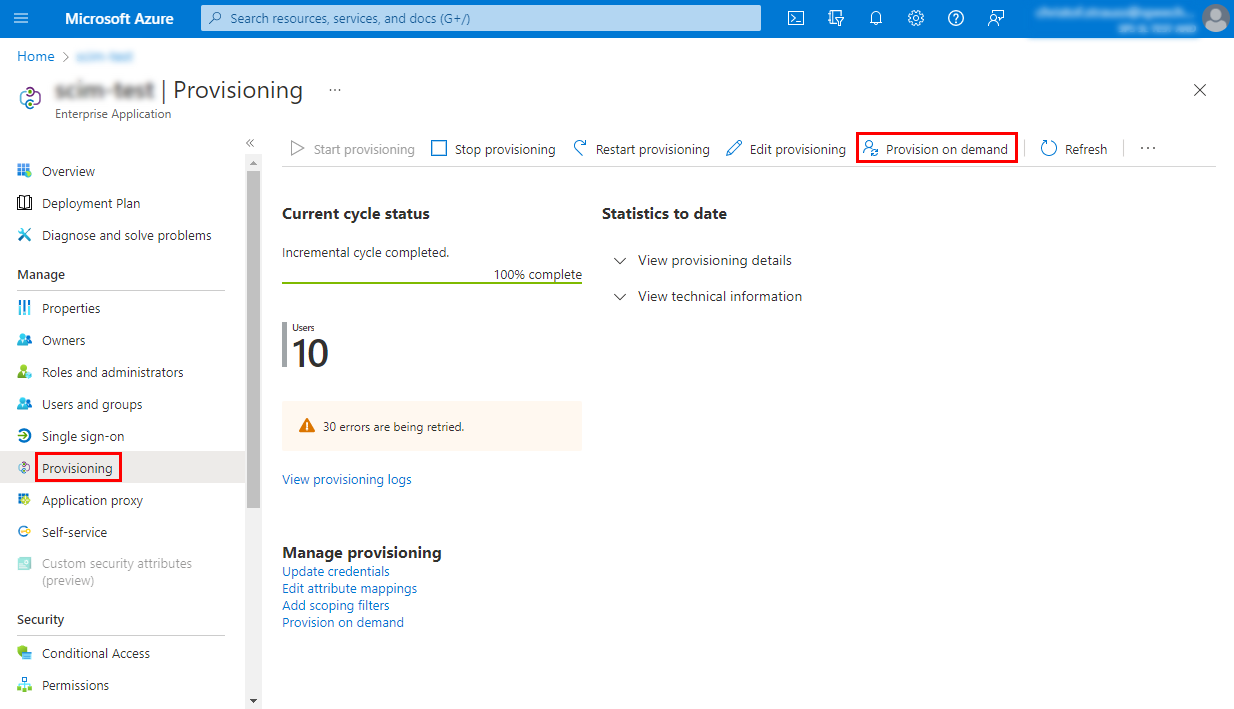Image resolution: width=1234 pixels, height=709 pixels.
Task: Select Provision on demand toolbar button
Action: tap(936, 149)
